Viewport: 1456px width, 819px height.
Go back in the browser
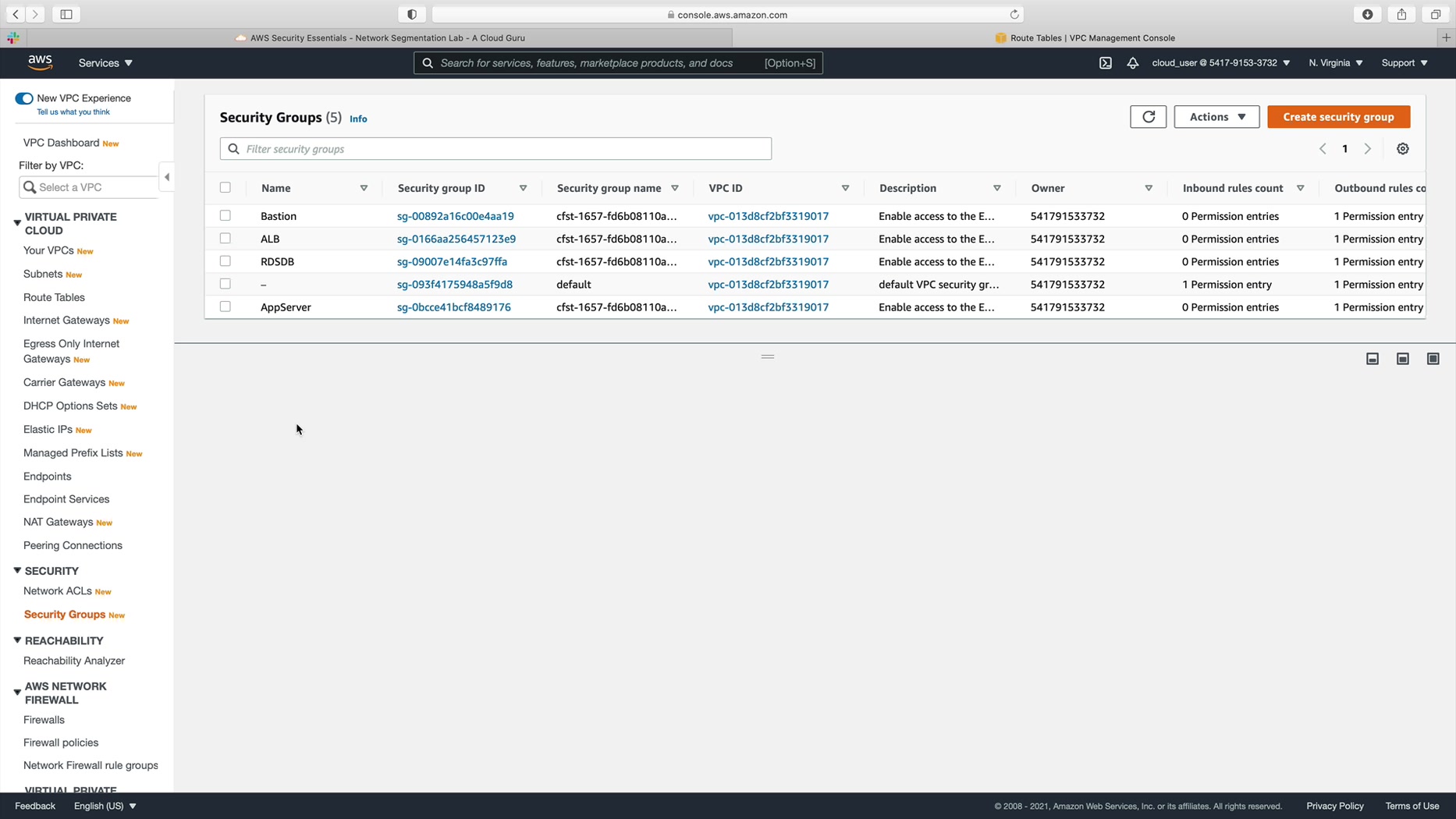16,14
